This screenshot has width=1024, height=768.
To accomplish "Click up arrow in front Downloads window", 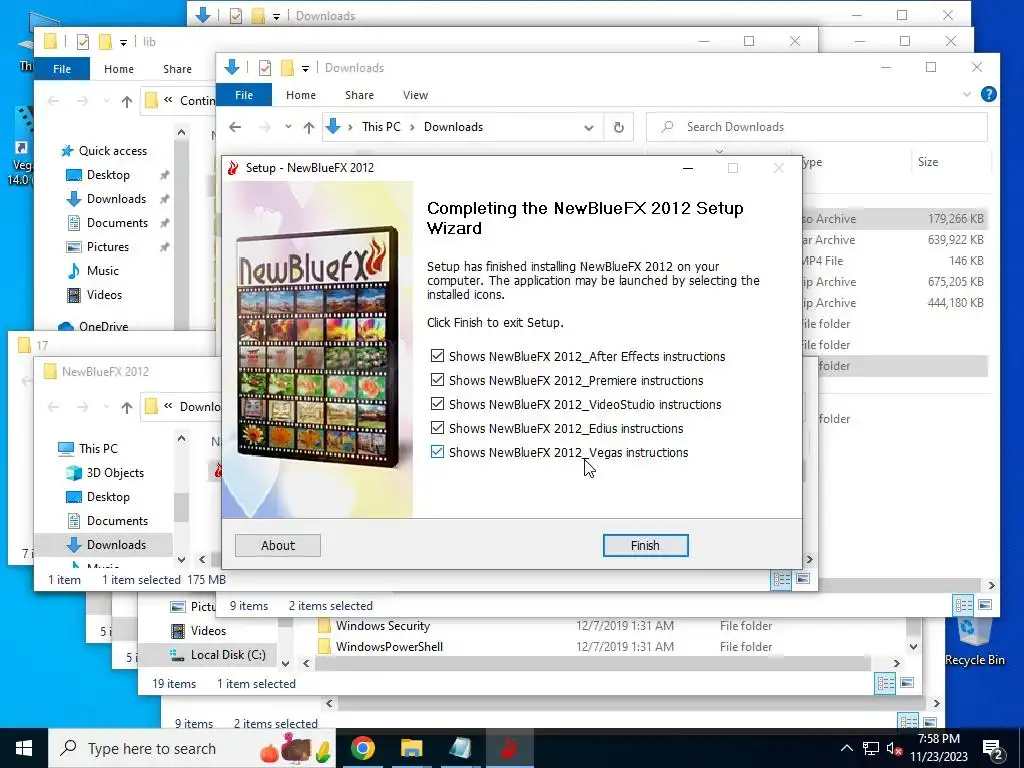I will [309, 127].
